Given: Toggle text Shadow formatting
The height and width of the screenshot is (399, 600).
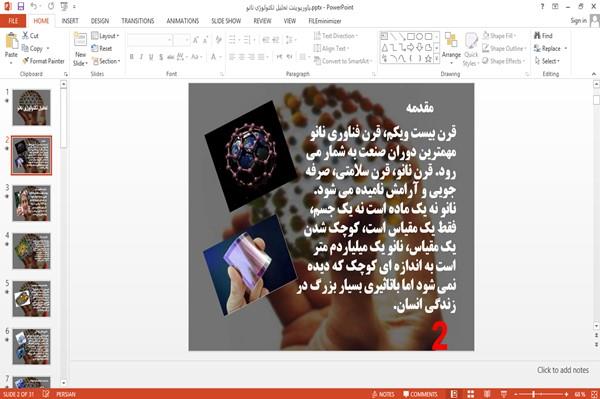Looking at the screenshot, I should point(161,57).
